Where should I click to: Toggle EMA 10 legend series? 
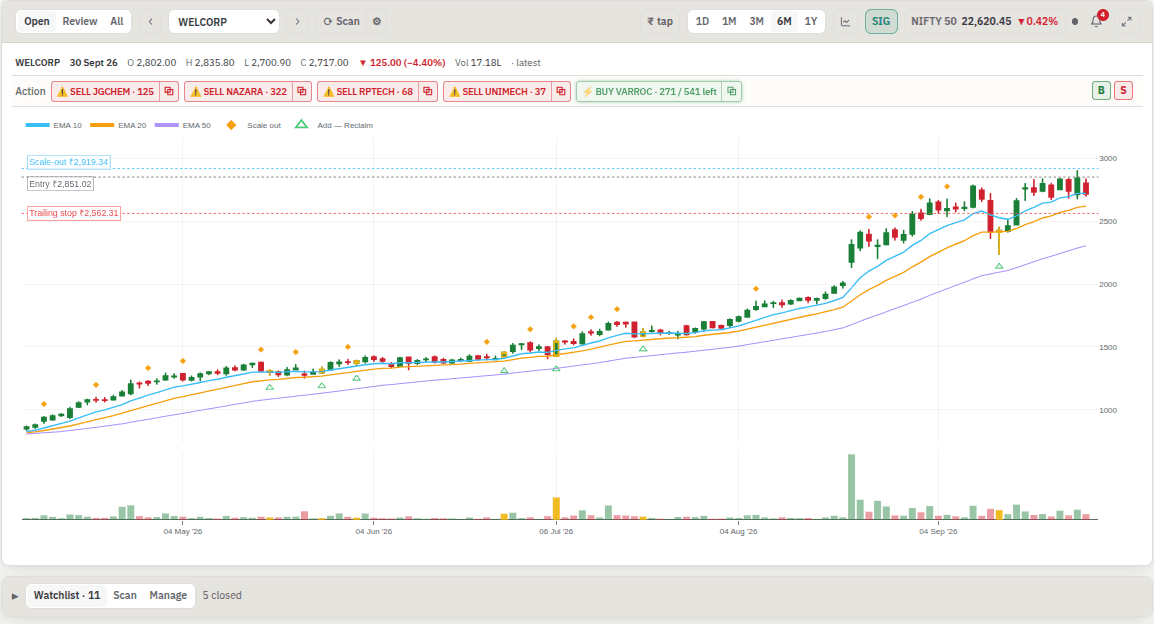[x=54, y=125]
